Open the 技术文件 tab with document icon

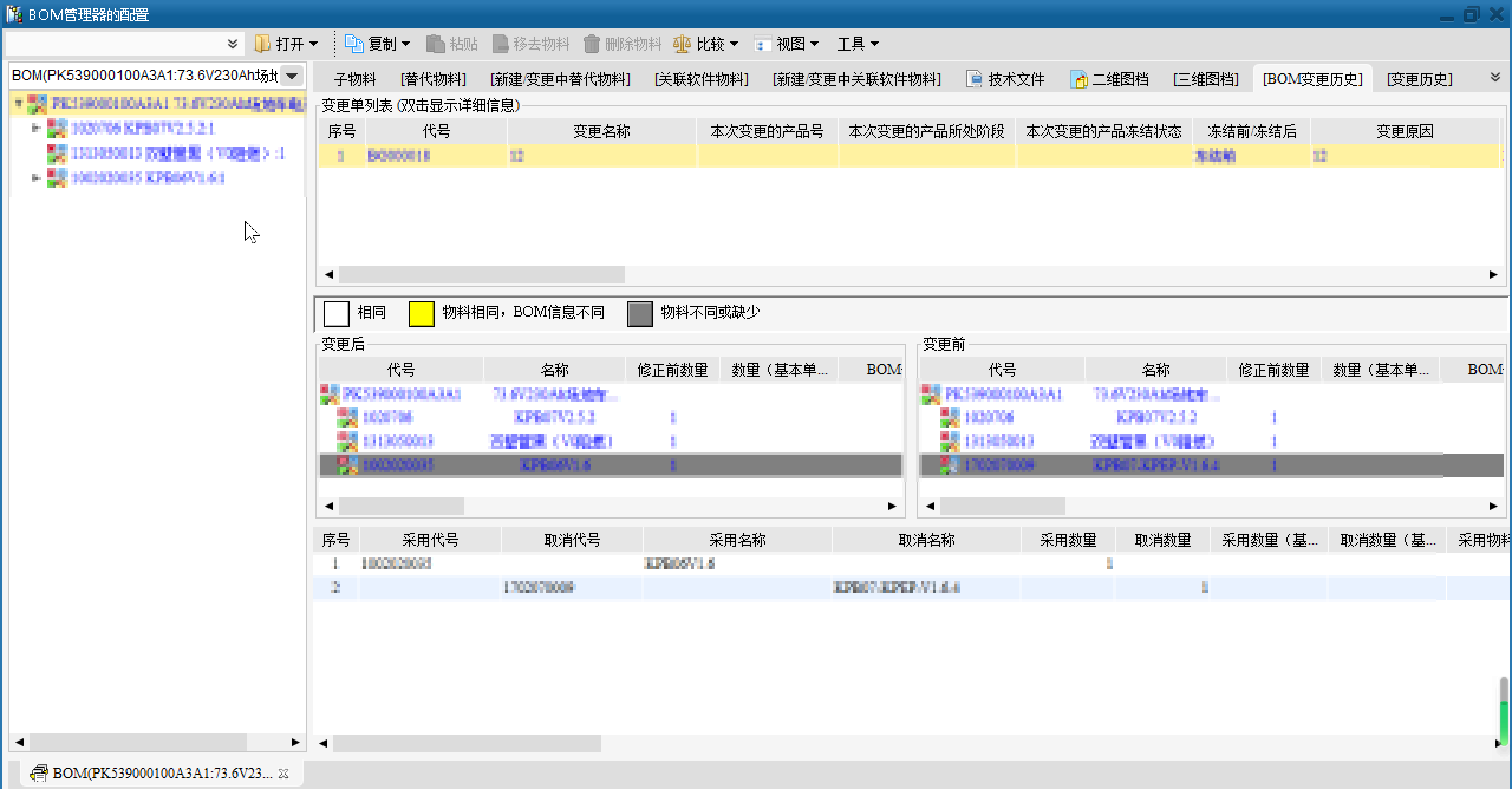(x=1005, y=79)
